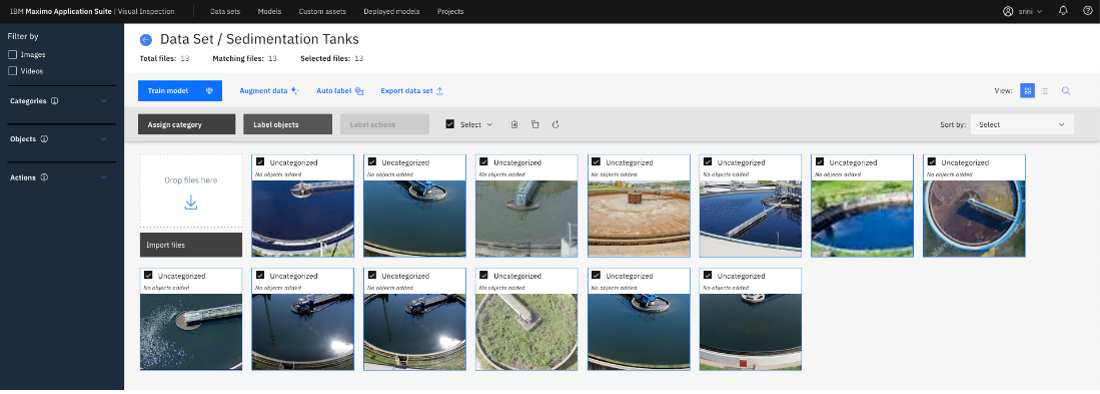Switch to list view icon
Viewport: 1100px width, 394px height.
(x=1045, y=90)
